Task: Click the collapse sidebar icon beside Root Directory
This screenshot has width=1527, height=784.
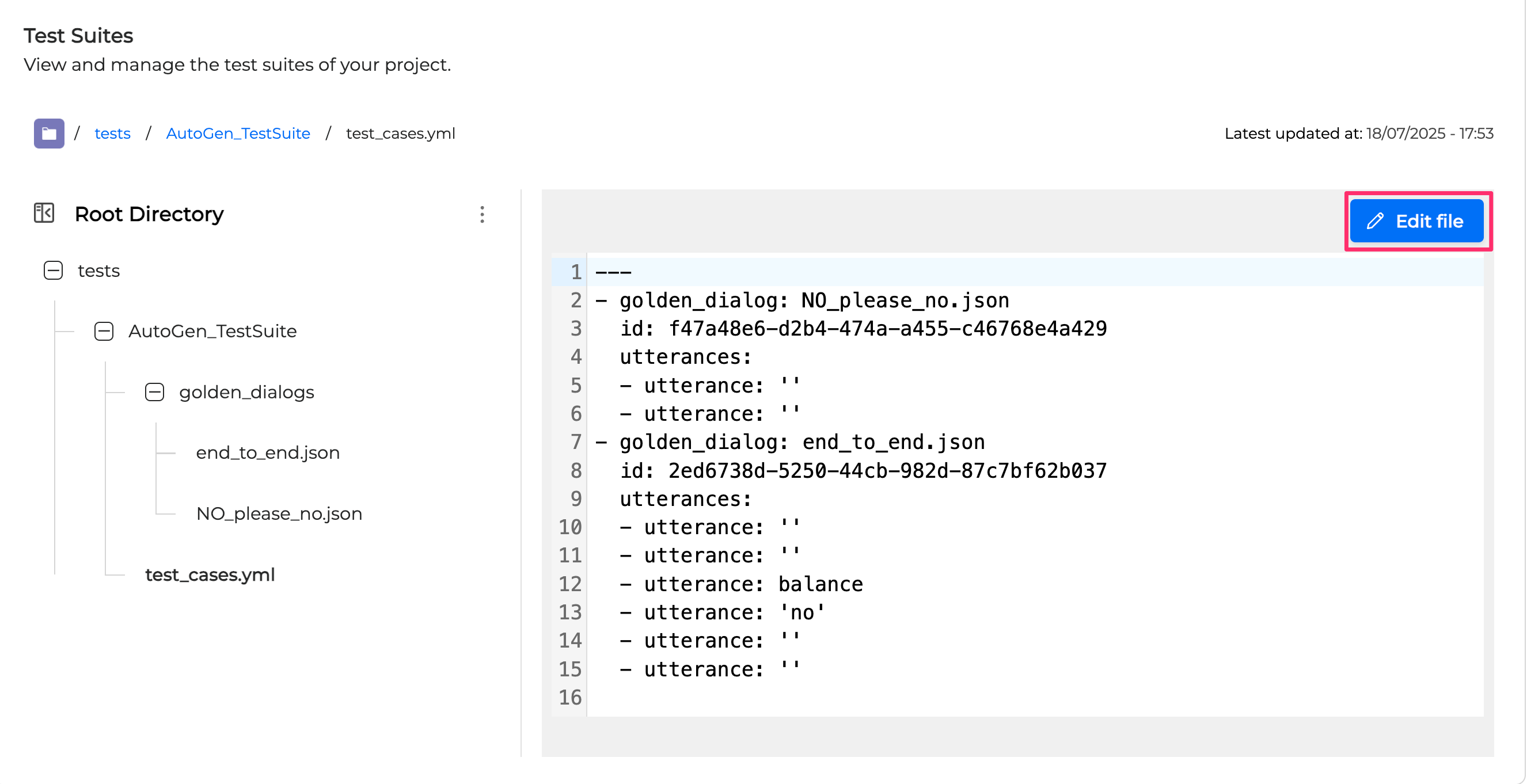Action: tap(43, 213)
